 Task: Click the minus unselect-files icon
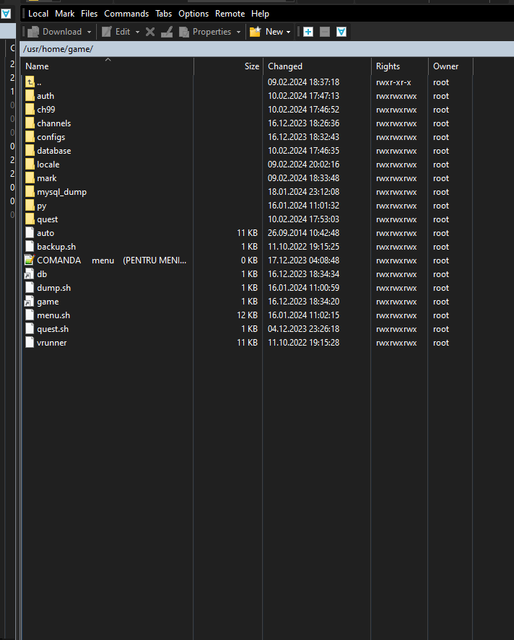[x=325, y=32]
